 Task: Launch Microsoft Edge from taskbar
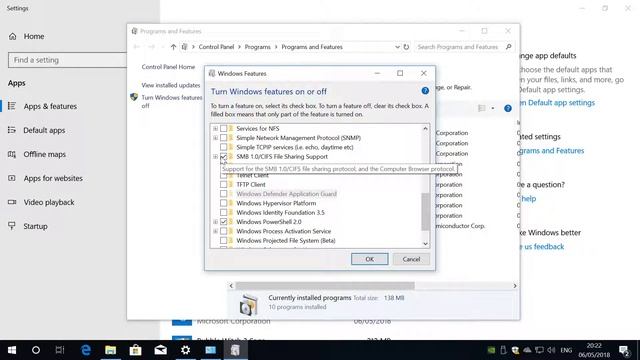pyautogui.click(x=85, y=350)
